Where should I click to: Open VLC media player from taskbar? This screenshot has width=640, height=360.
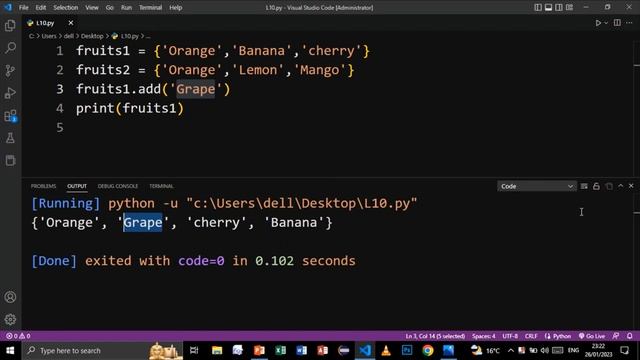386,350
